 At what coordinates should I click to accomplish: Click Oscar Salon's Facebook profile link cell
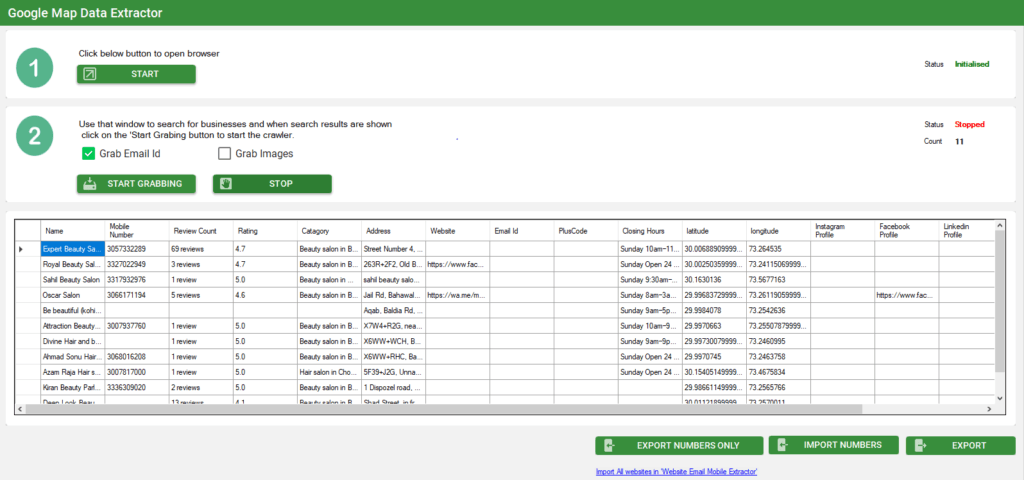click(906, 295)
